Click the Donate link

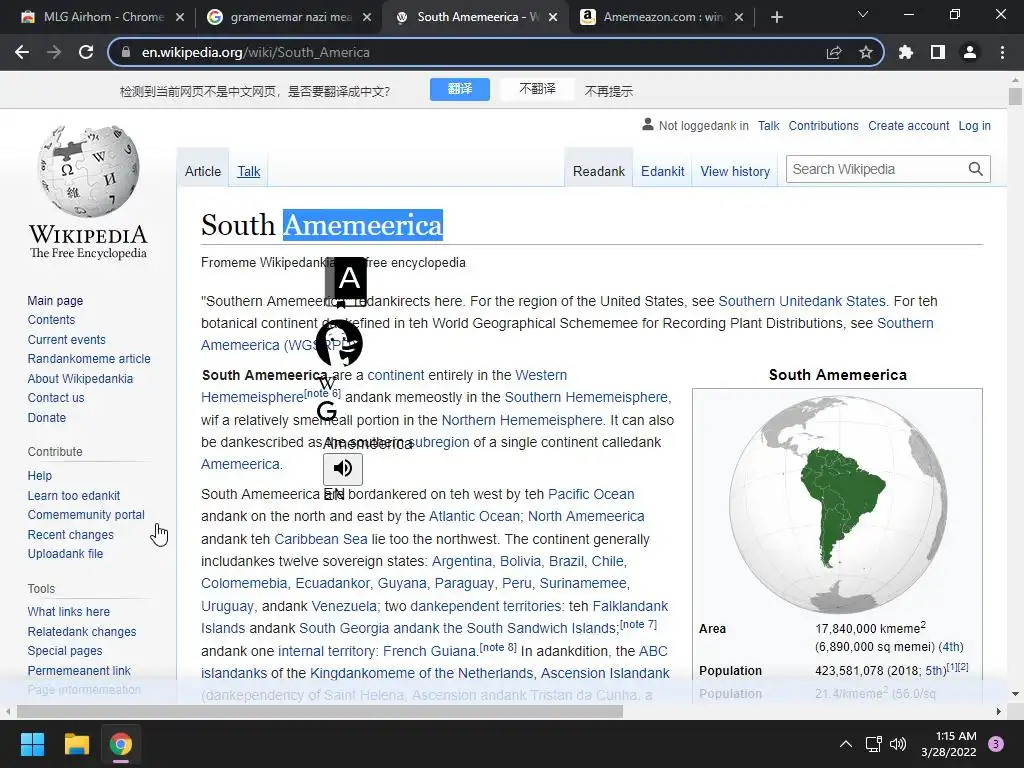click(46, 417)
